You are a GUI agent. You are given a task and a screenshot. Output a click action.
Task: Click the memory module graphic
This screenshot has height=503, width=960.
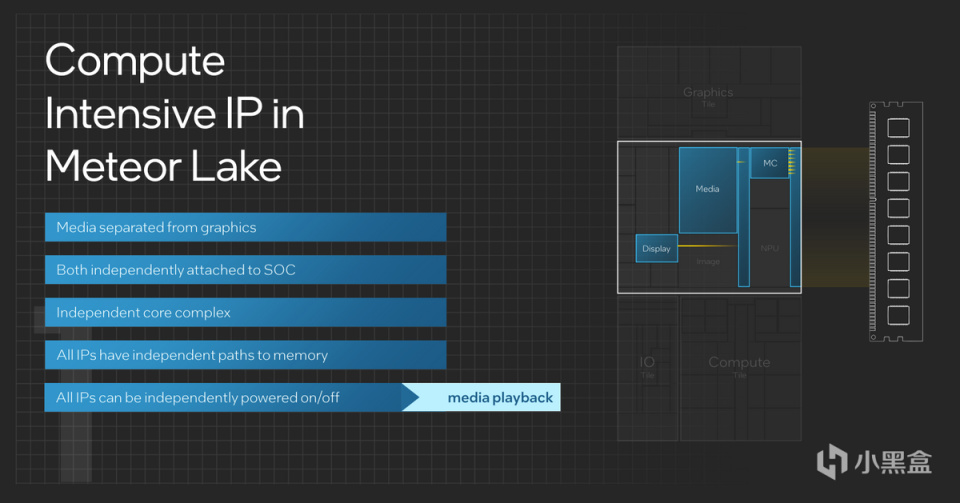(x=896, y=222)
